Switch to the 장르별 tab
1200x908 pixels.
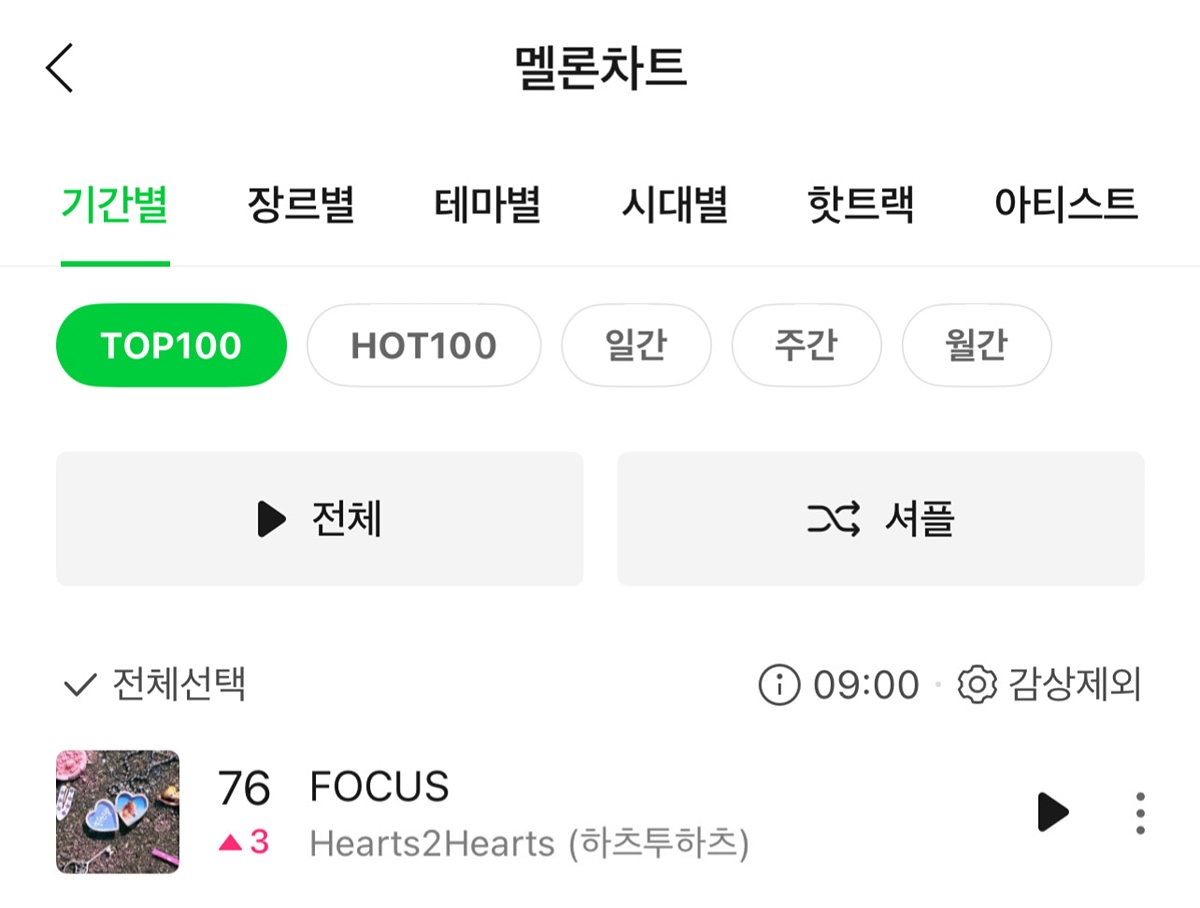(300, 205)
